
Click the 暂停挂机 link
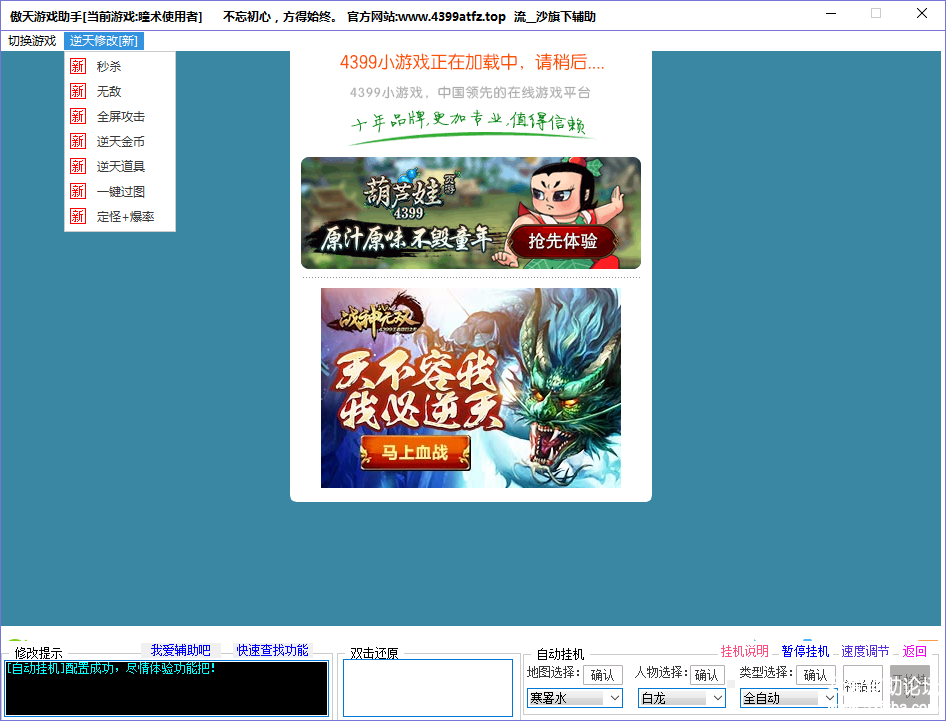[805, 651]
